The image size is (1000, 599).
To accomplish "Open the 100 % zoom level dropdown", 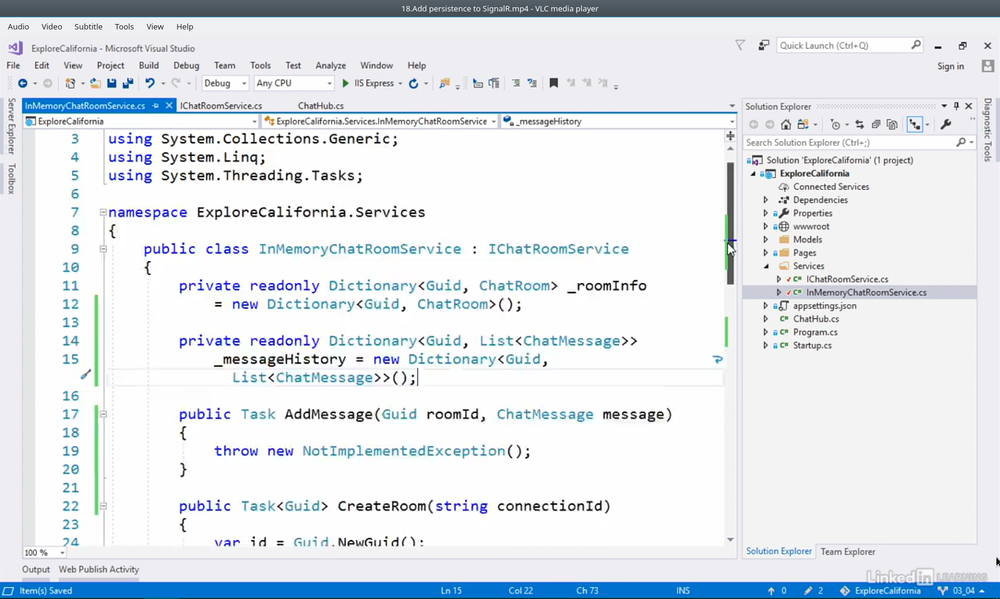I will click(x=44, y=552).
